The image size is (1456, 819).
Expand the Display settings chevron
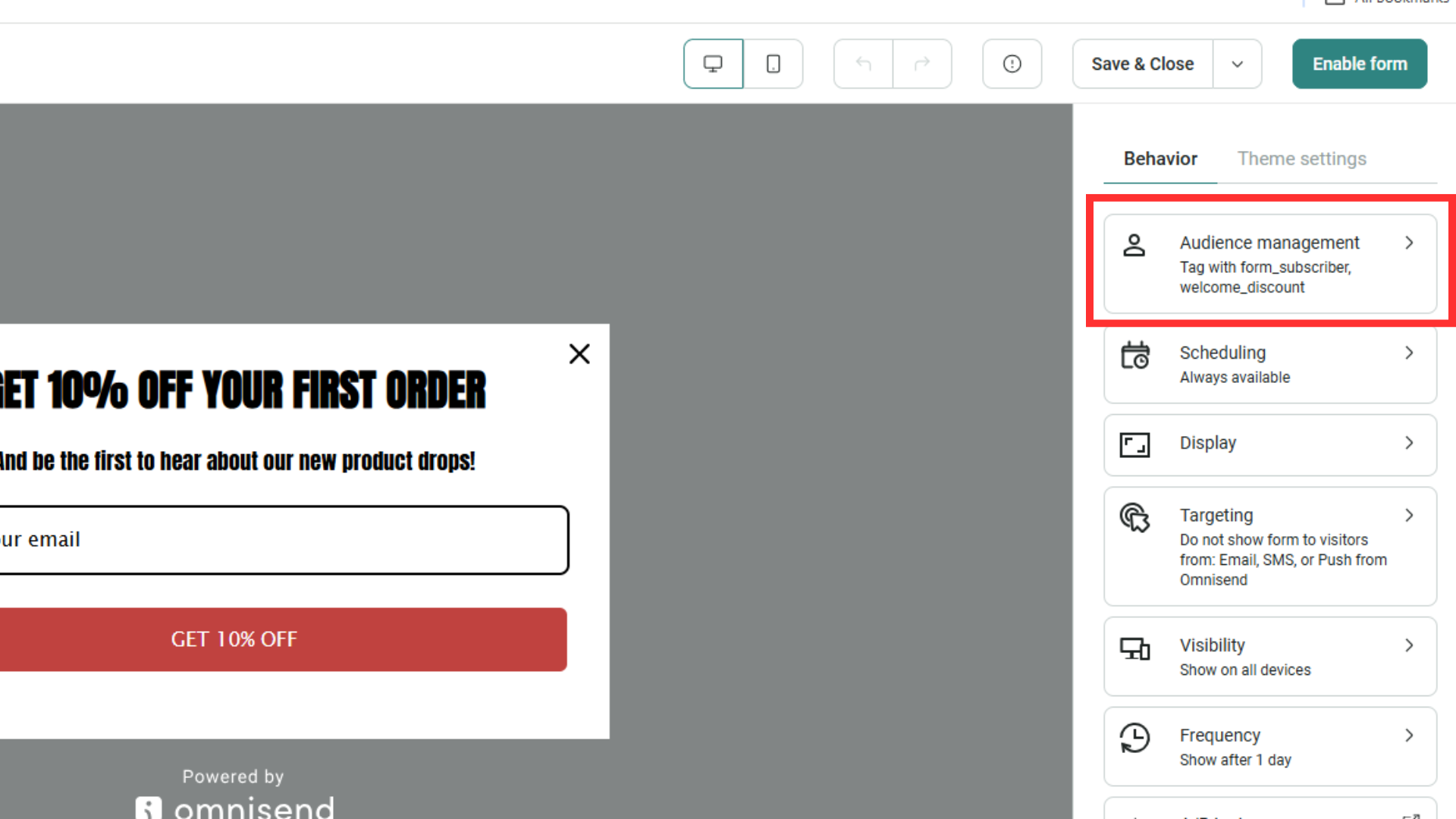click(x=1409, y=443)
